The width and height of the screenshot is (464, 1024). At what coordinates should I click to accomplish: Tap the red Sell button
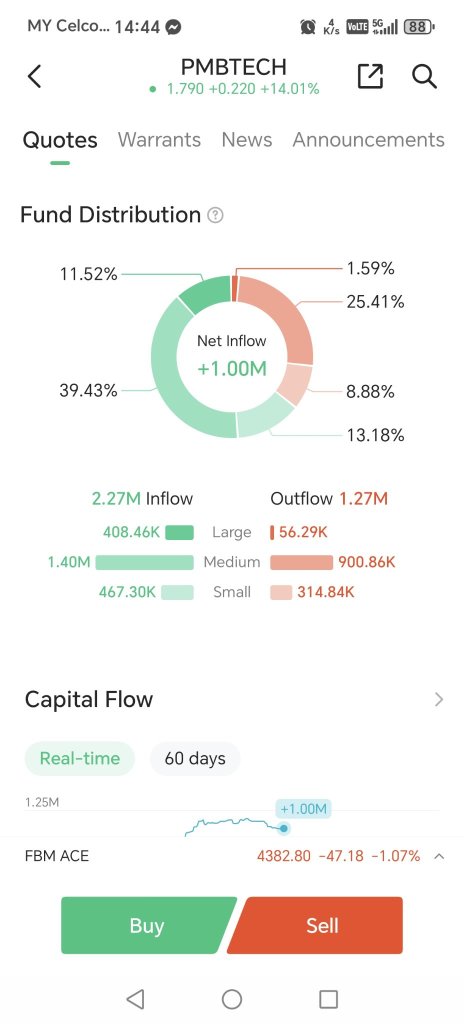316,925
